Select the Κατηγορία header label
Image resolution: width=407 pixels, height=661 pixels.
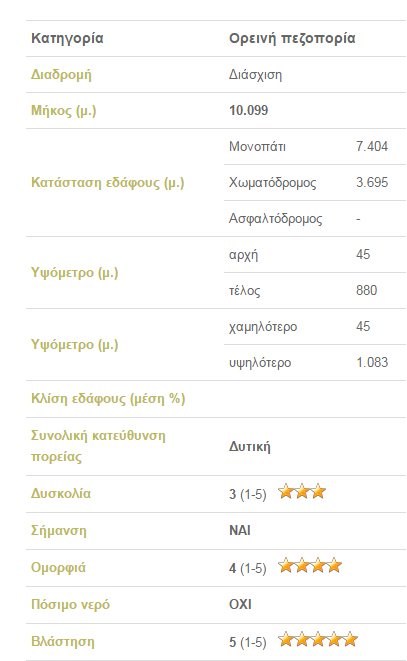coord(67,38)
